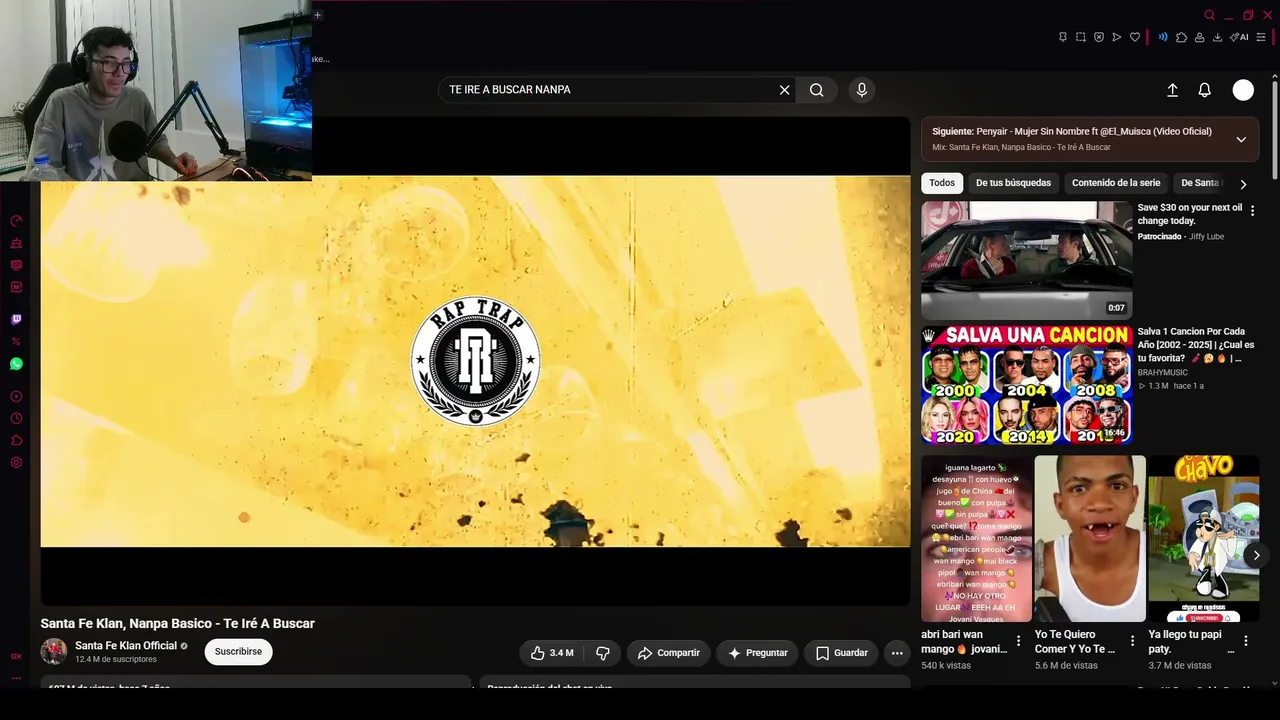Open WhatsApp from the browser sidebar

(16, 364)
